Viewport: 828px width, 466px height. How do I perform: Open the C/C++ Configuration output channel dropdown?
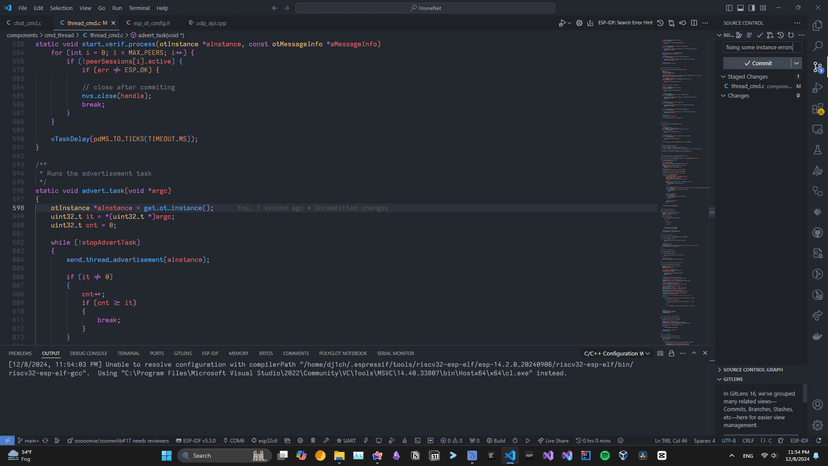coord(616,353)
